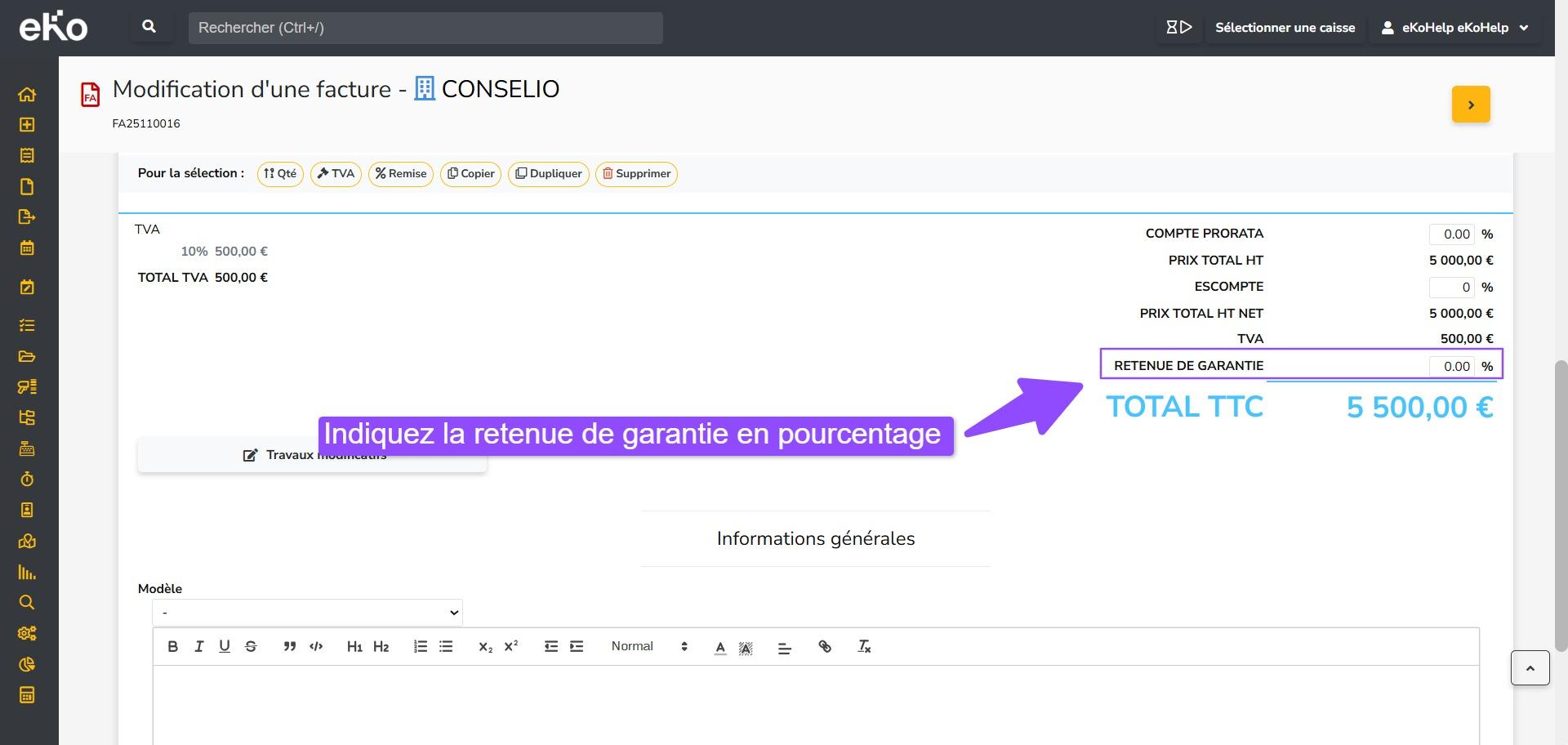
Task: Insert a link using the link icon
Action: (x=825, y=646)
